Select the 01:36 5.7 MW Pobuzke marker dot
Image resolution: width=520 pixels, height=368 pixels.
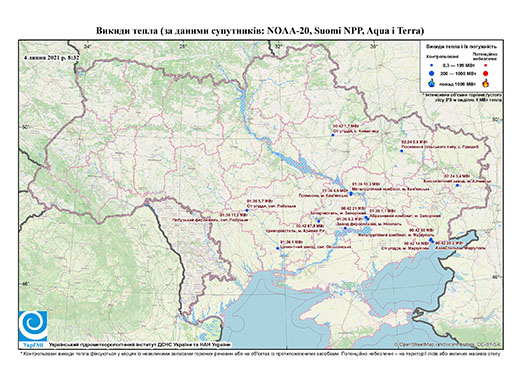click(247, 210)
